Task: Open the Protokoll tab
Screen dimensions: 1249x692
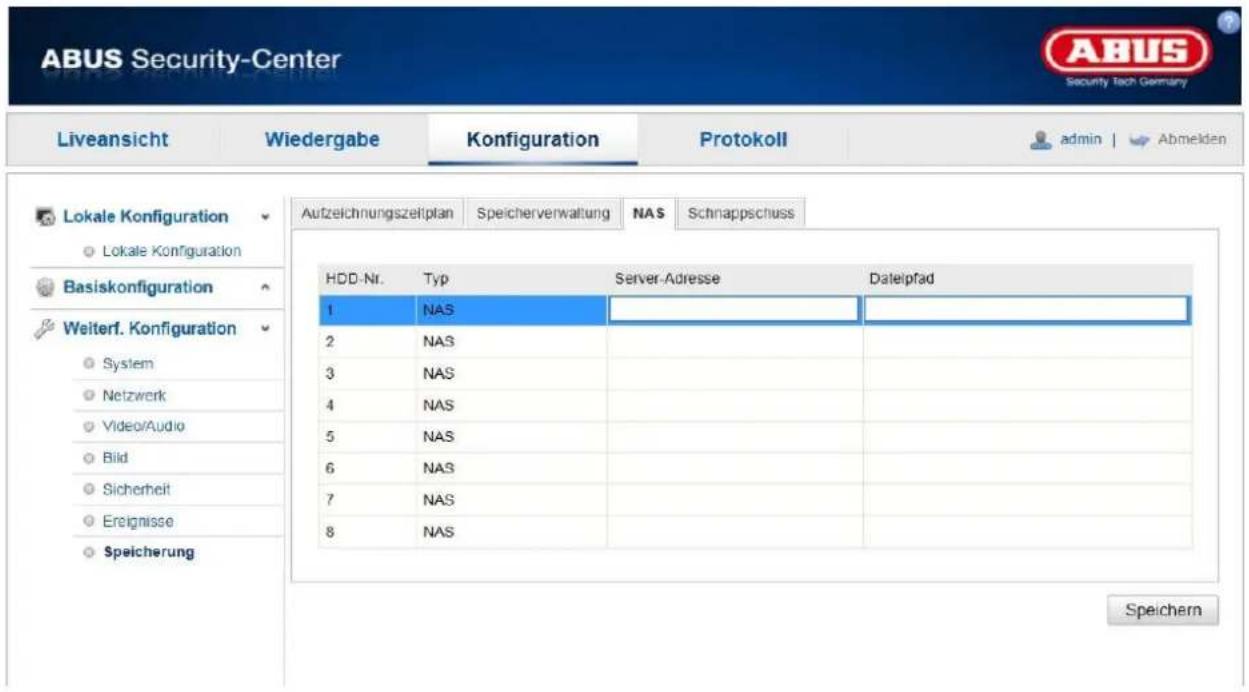Action: click(x=743, y=139)
